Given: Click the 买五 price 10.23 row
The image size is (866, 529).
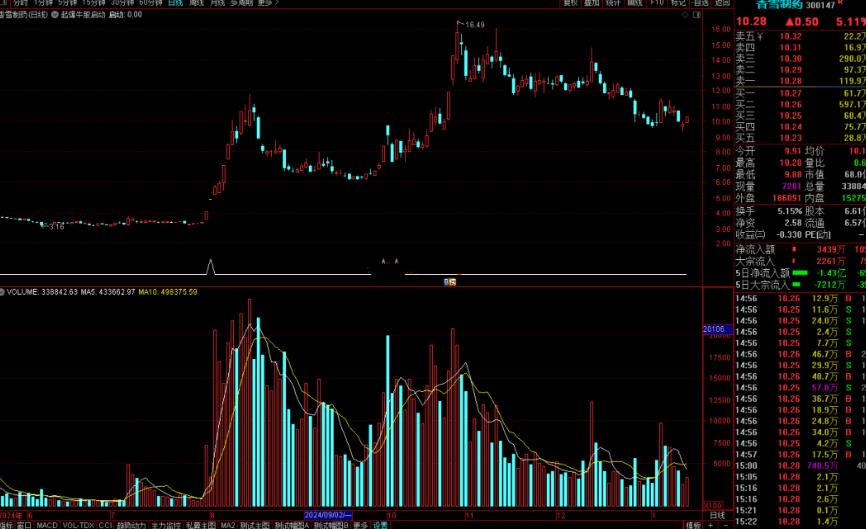Looking at the screenshot, I should (x=800, y=138).
